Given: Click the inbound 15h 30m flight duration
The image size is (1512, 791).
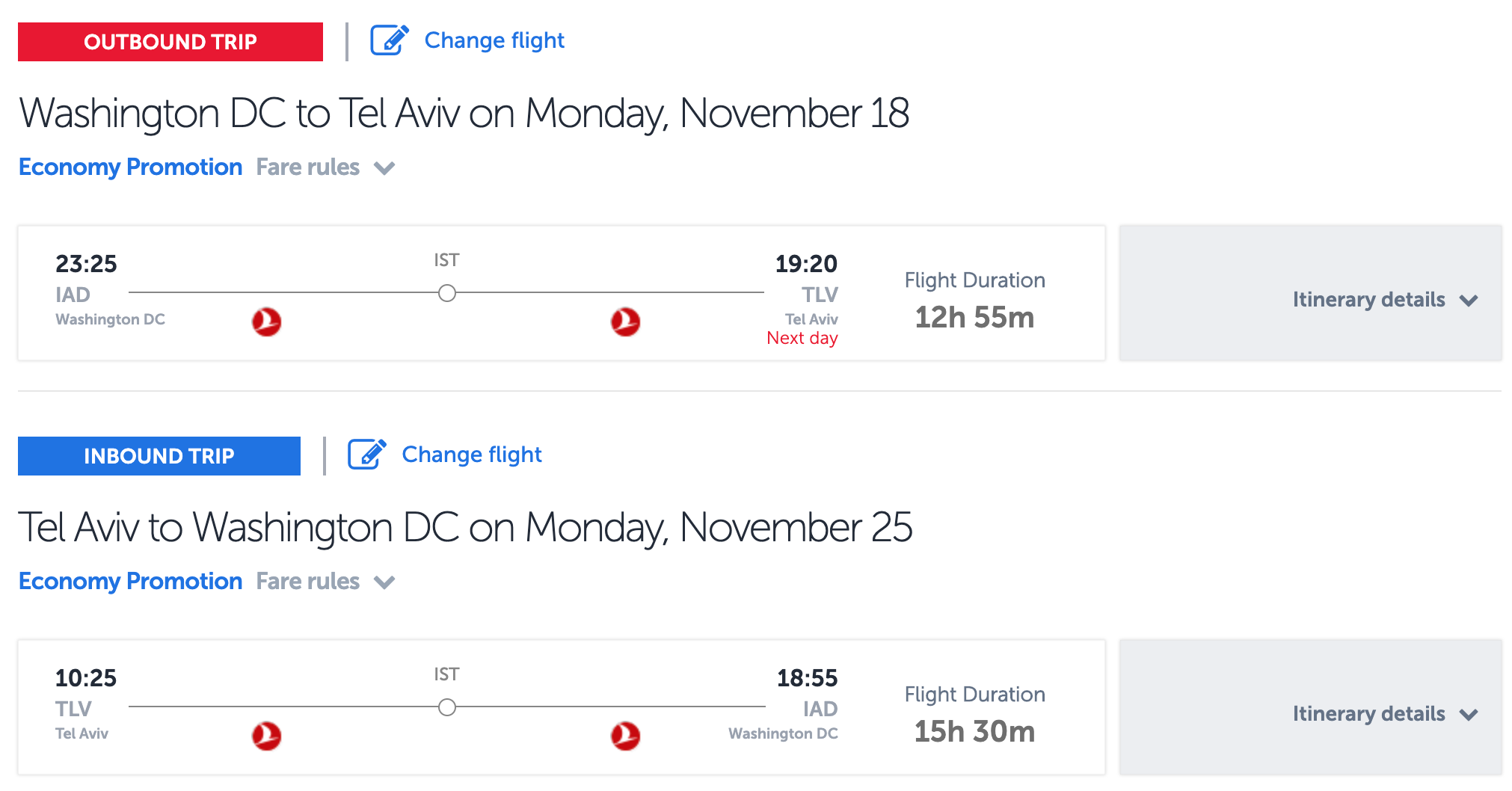Looking at the screenshot, I should [x=974, y=732].
